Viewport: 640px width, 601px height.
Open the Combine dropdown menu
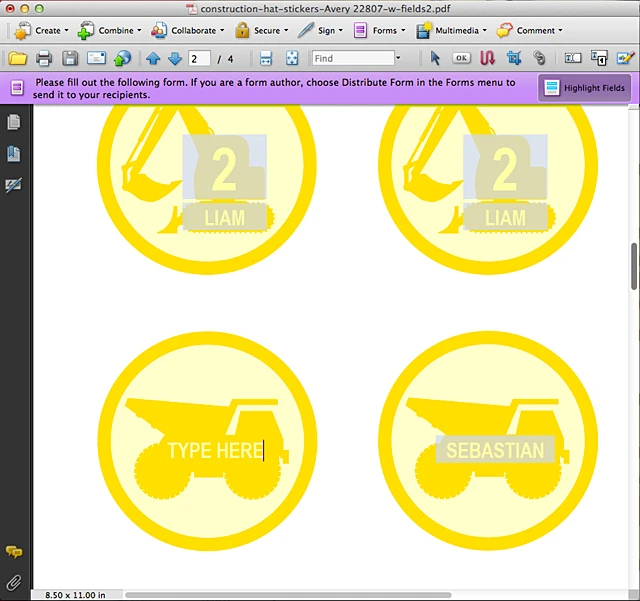click(x=109, y=31)
